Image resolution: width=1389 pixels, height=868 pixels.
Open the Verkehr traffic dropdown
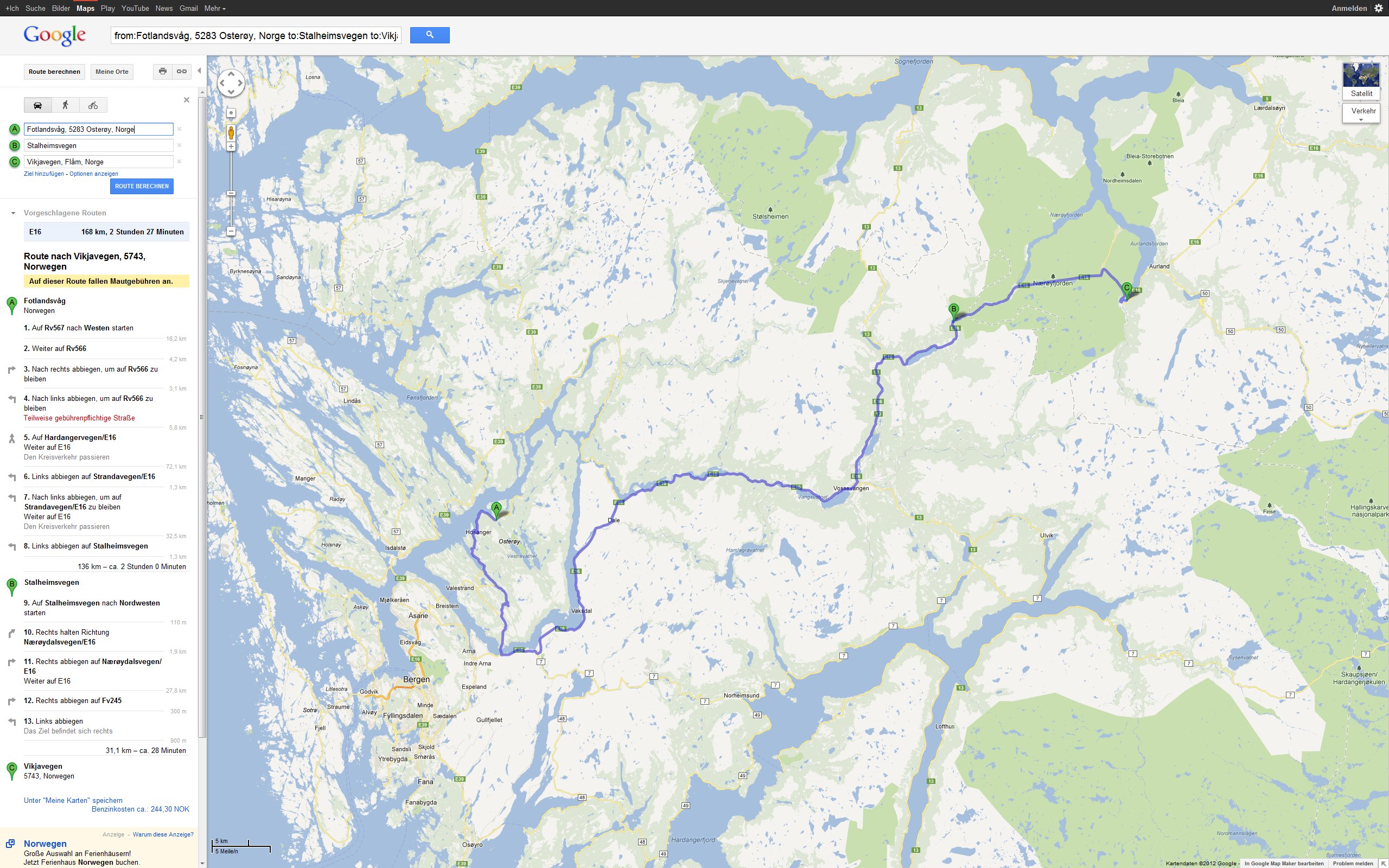click(x=1361, y=113)
